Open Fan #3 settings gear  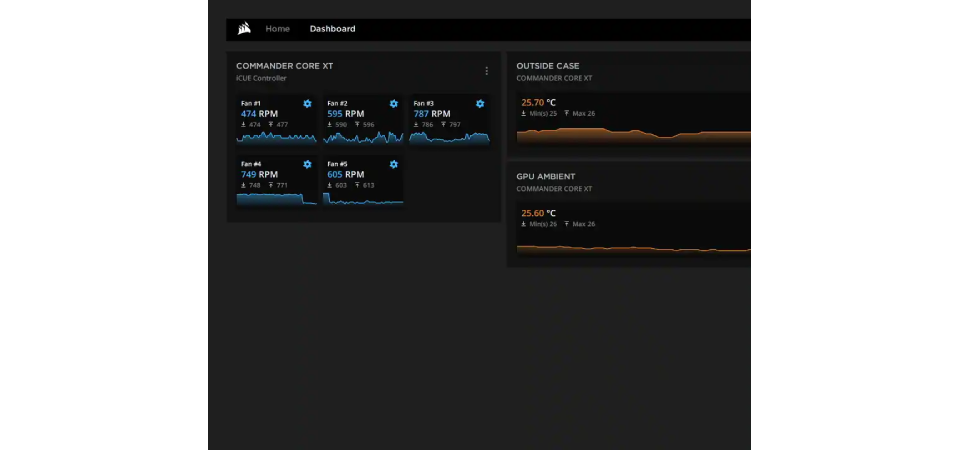pyautogui.click(x=480, y=104)
